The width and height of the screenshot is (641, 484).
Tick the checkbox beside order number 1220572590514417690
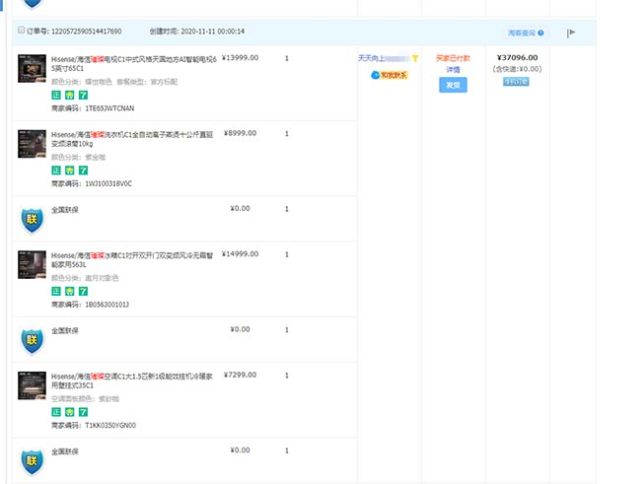[x=21, y=30]
